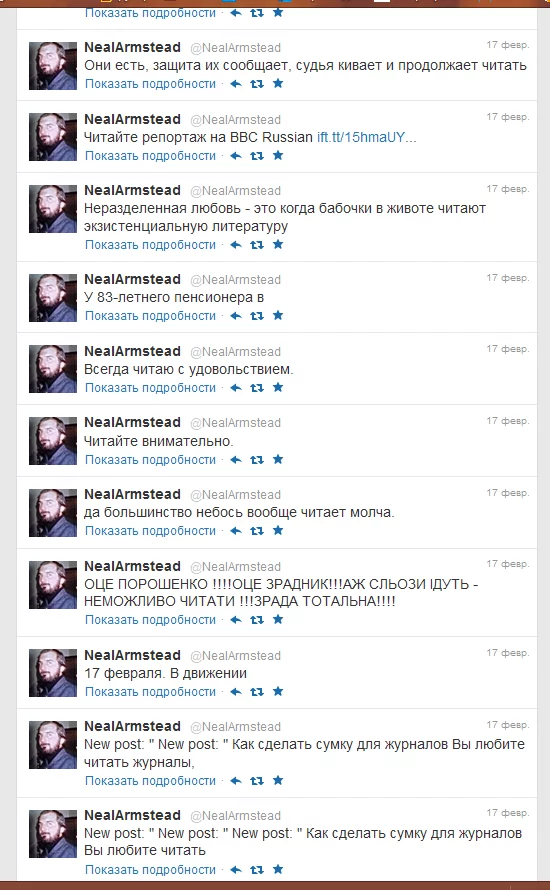Show details for 'Читайте внимательно' tweet
This screenshot has width=550, height=890.
[150, 459]
